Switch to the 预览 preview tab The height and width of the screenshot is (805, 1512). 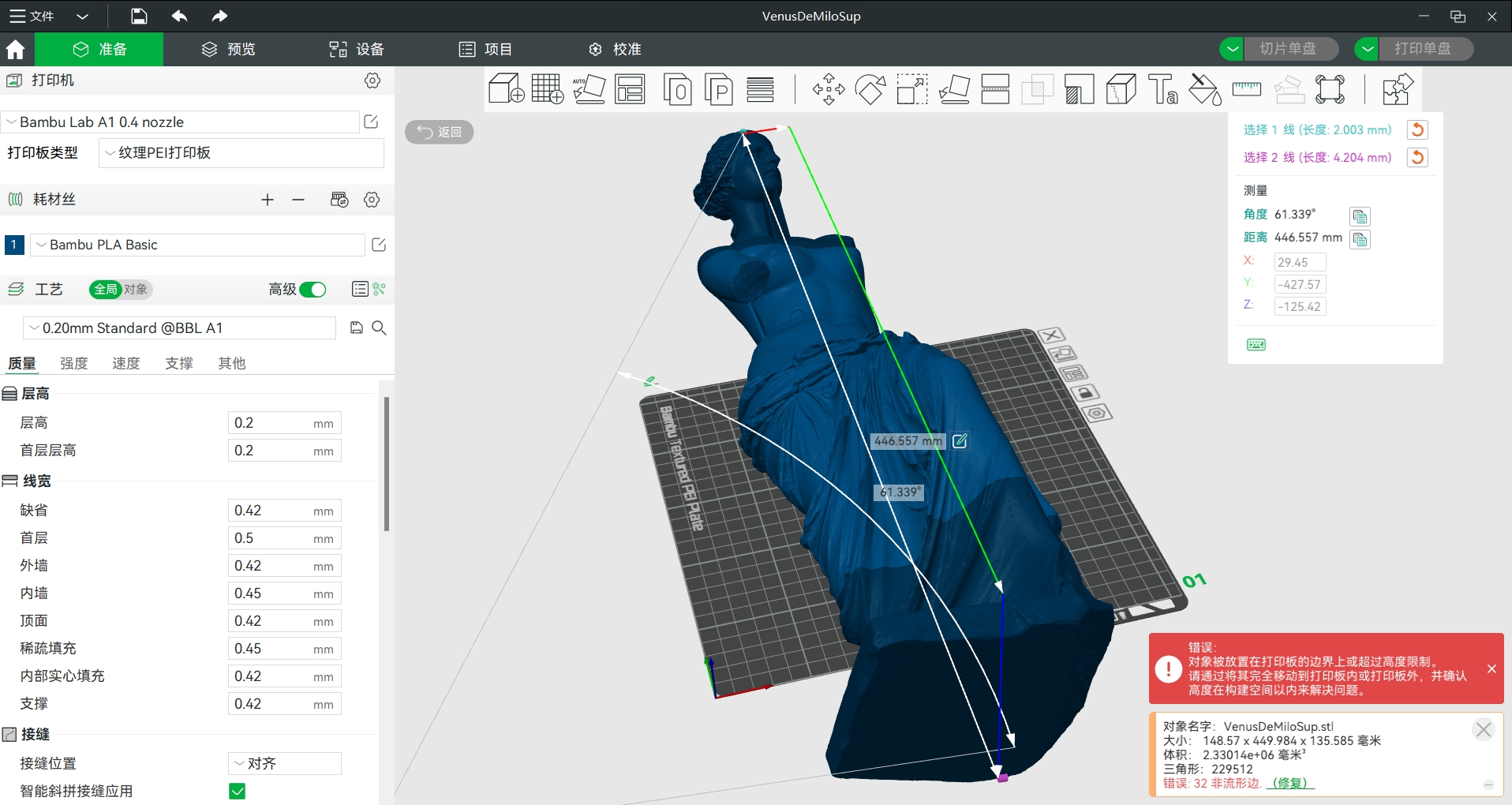point(228,49)
